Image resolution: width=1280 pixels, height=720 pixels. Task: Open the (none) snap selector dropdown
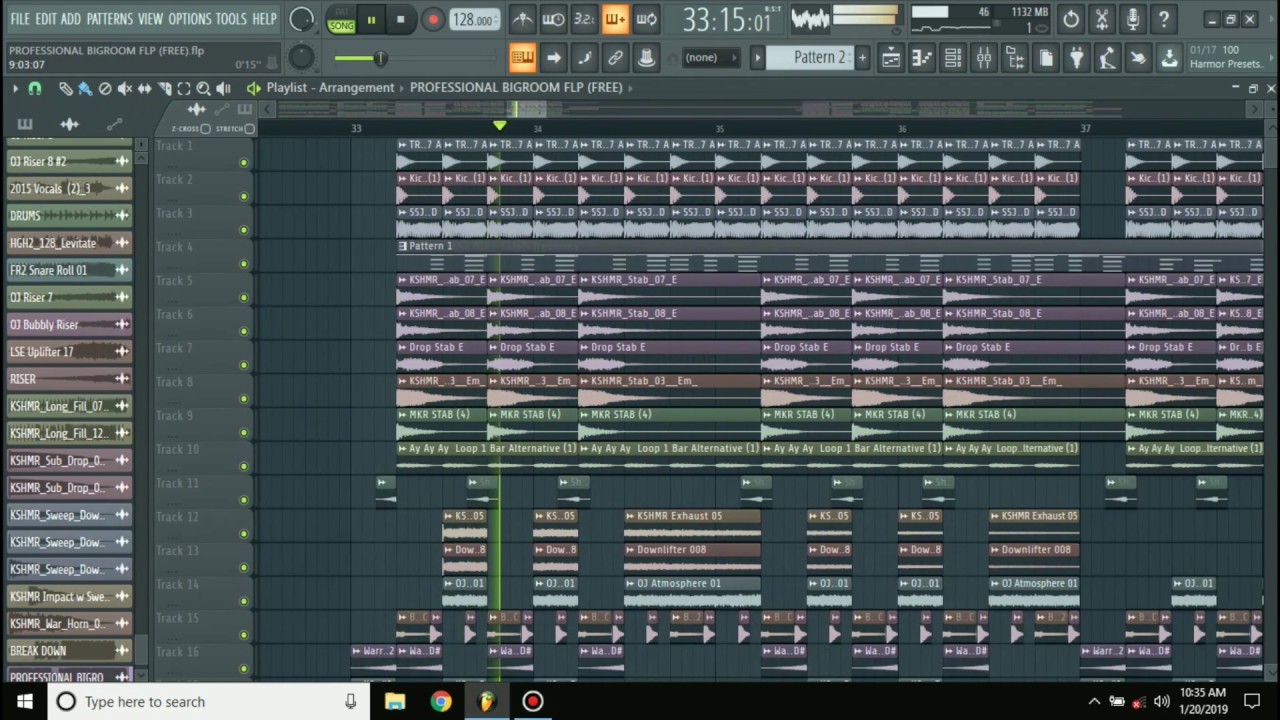[x=709, y=58]
